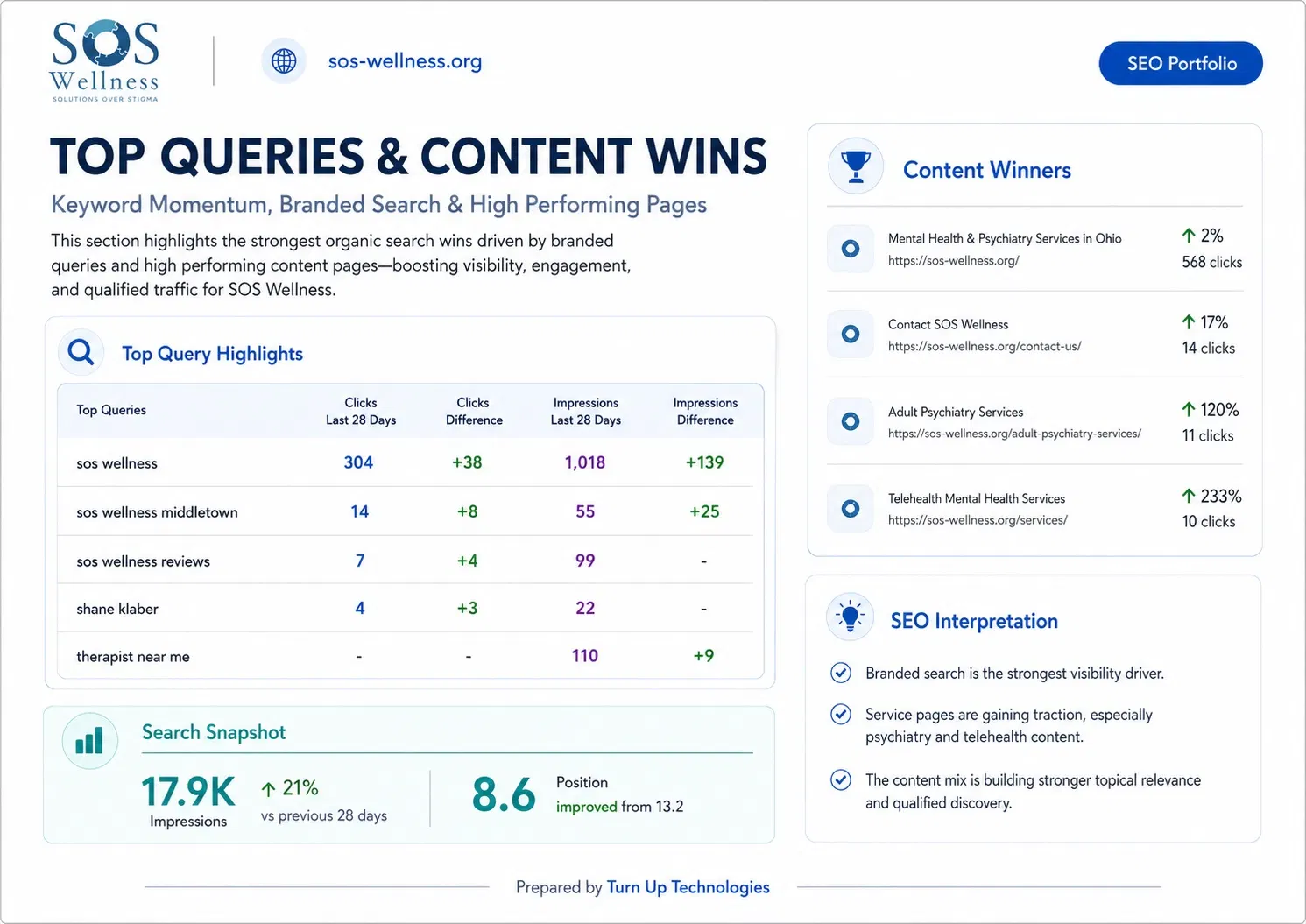The width and height of the screenshot is (1306, 924).
Task: Click the up arrow beside 233%
Action: click(x=1189, y=496)
